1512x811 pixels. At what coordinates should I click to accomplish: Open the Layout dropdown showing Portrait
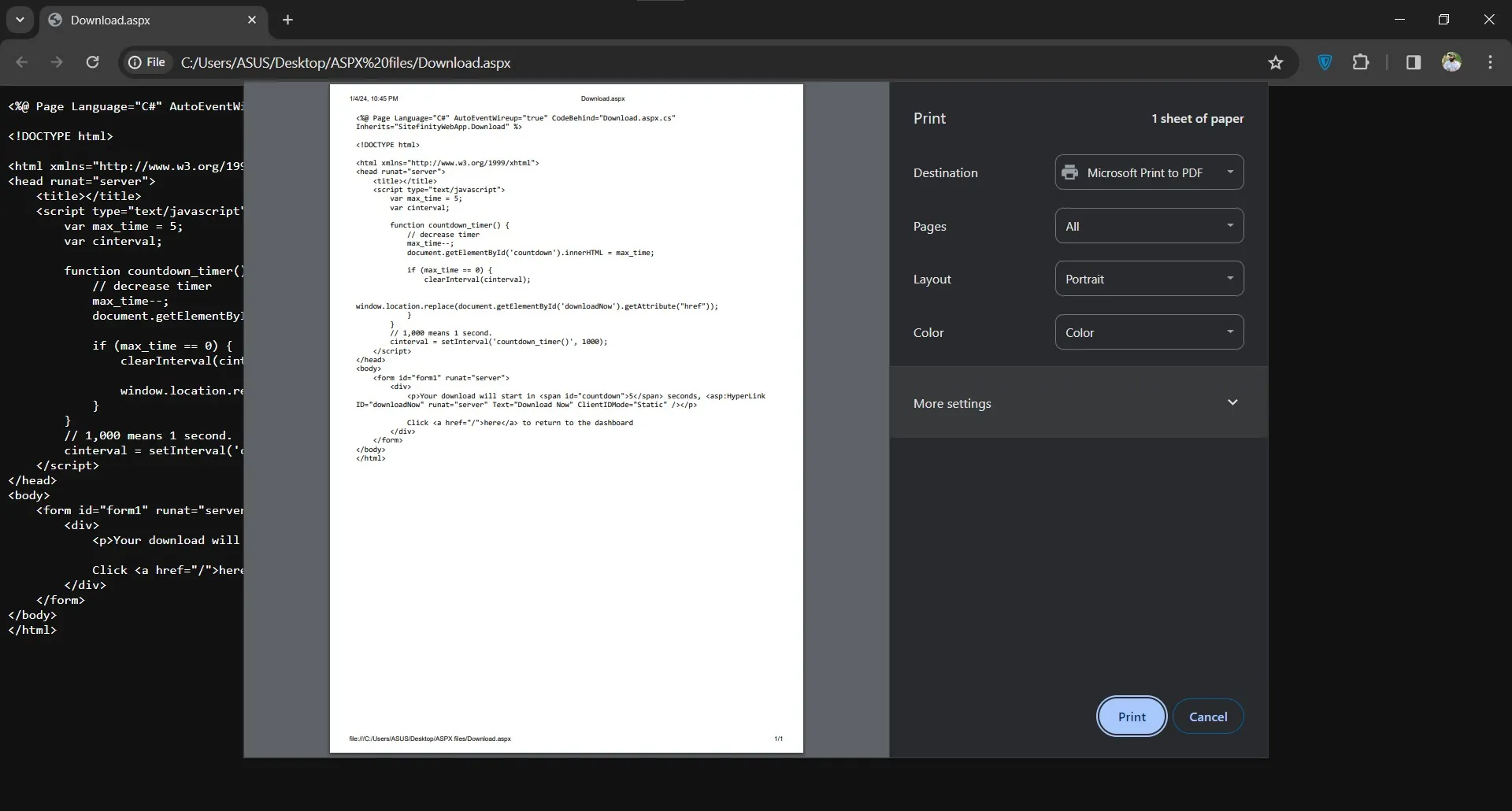[x=1149, y=278]
